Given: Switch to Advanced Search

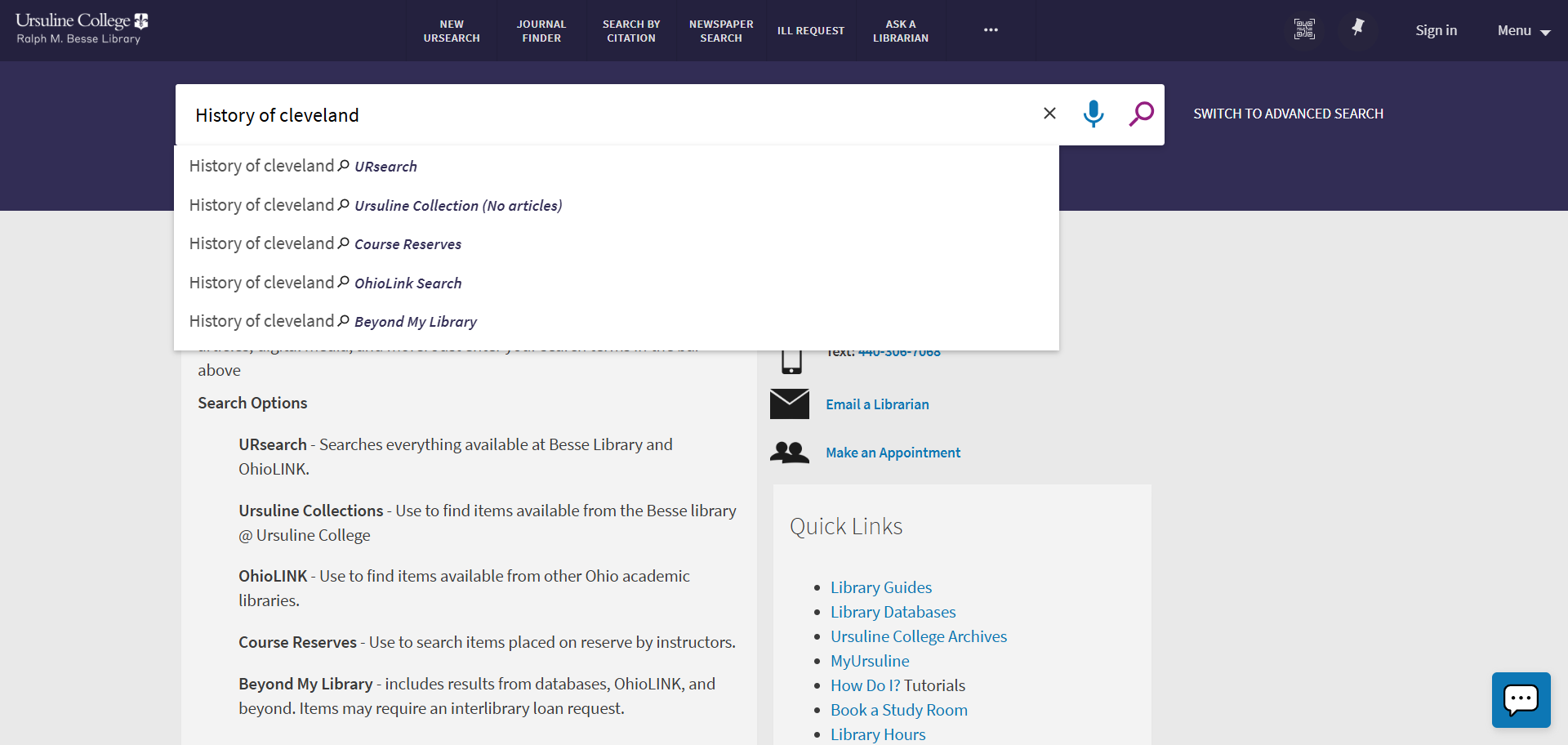Looking at the screenshot, I should pos(1288,114).
